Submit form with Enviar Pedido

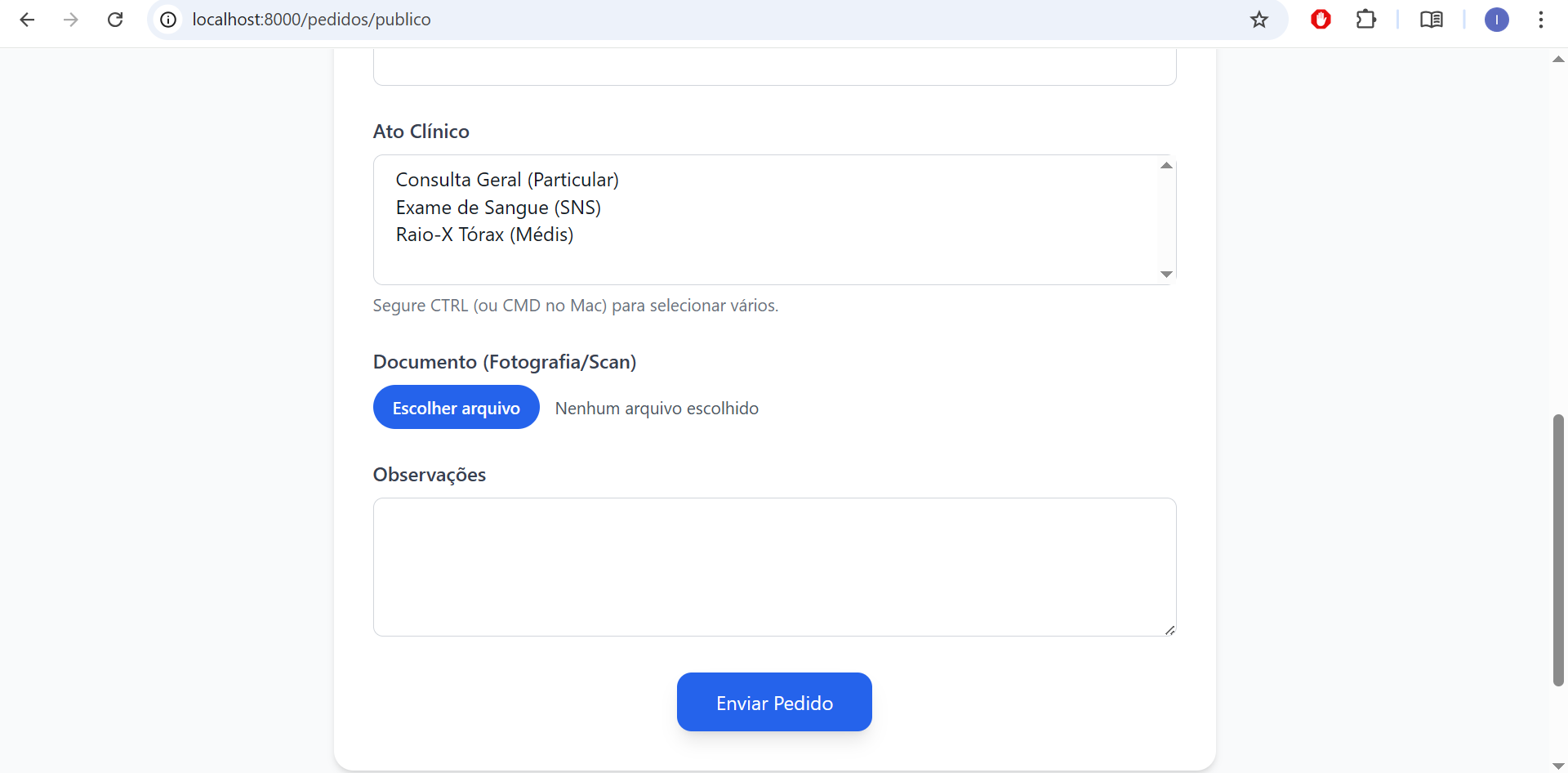(774, 702)
